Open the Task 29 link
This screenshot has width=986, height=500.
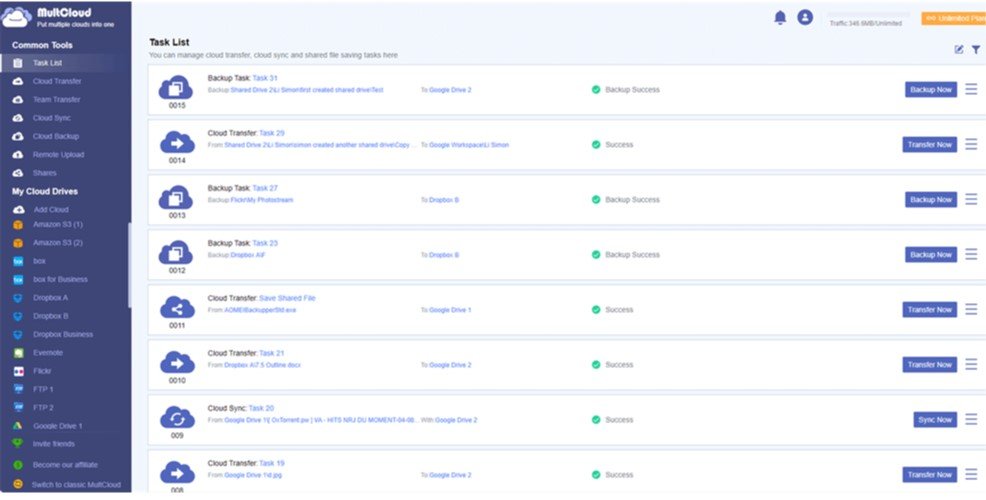pyautogui.click(x=272, y=133)
